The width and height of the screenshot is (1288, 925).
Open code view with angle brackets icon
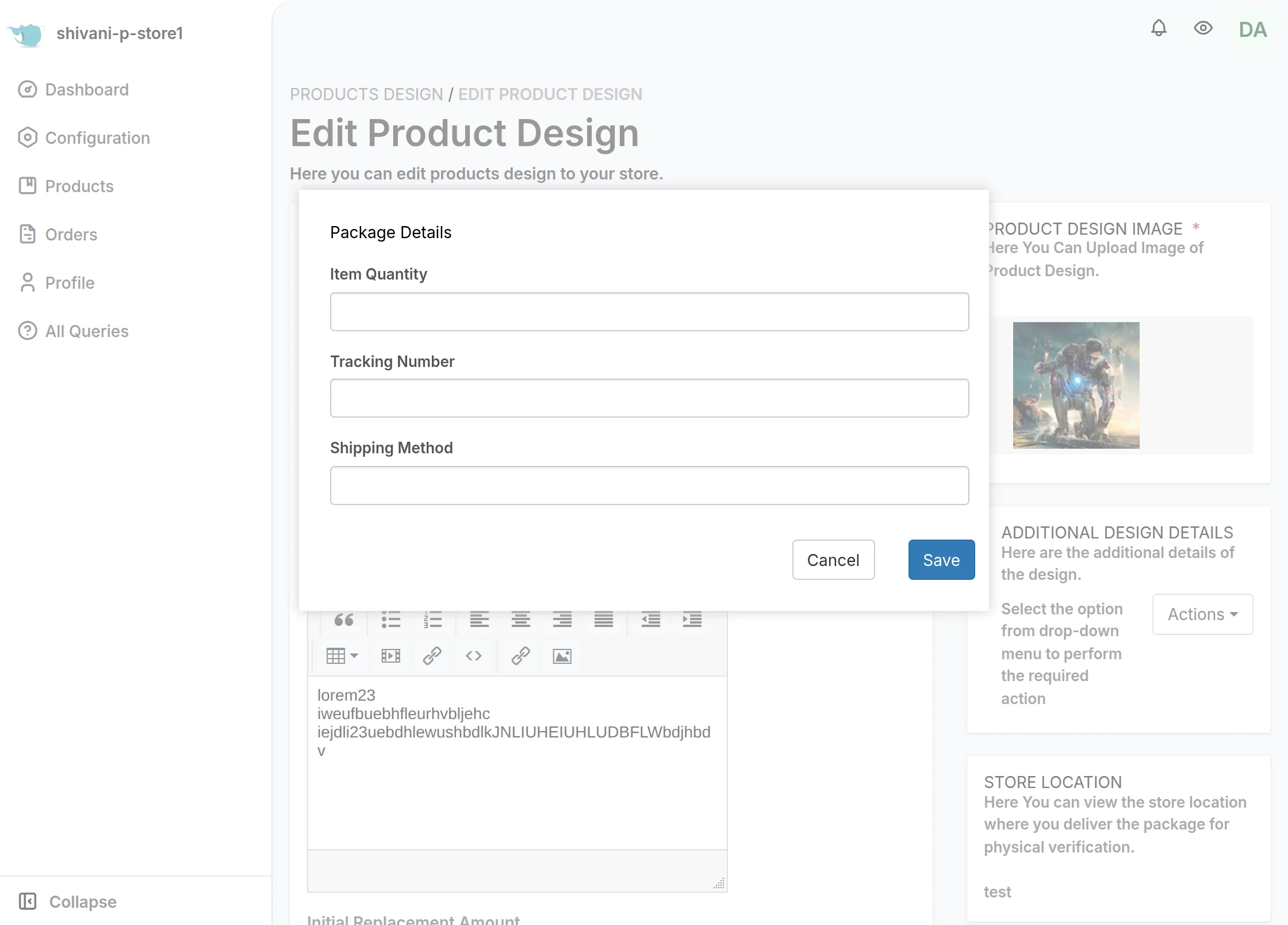click(473, 656)
